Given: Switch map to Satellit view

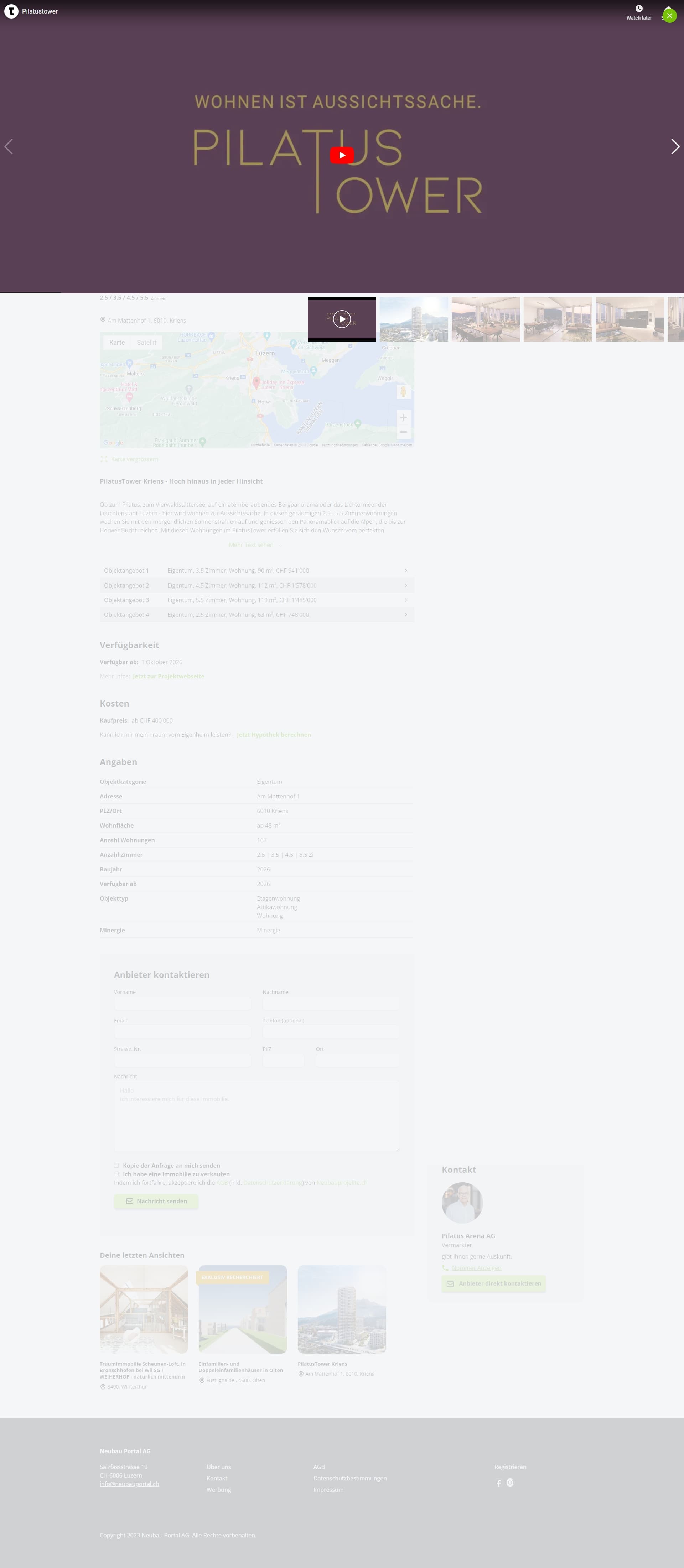Looking at the screenshot, I should [146, 343].
